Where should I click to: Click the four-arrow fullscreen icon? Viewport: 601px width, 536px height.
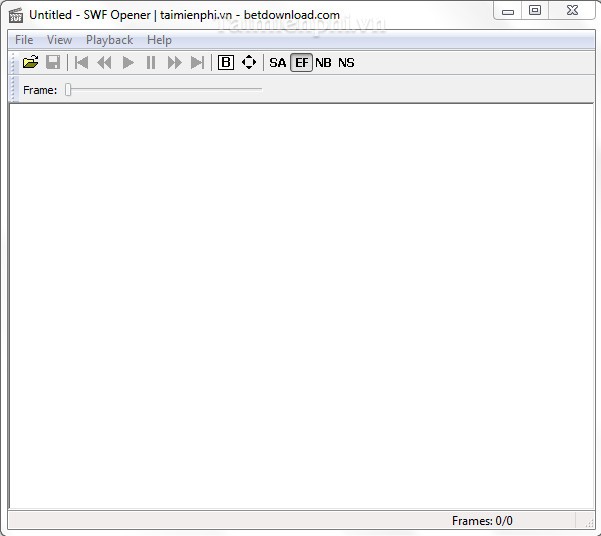pyautogui.click(x=249, y=62)
